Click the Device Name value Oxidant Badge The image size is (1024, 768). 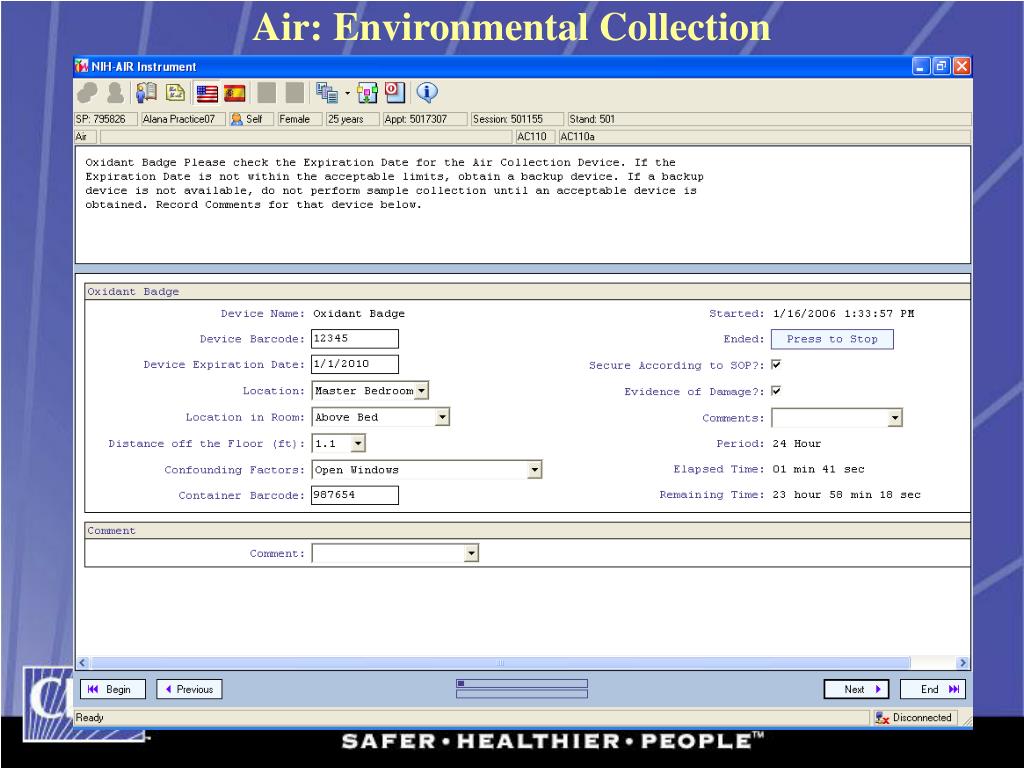359,313
